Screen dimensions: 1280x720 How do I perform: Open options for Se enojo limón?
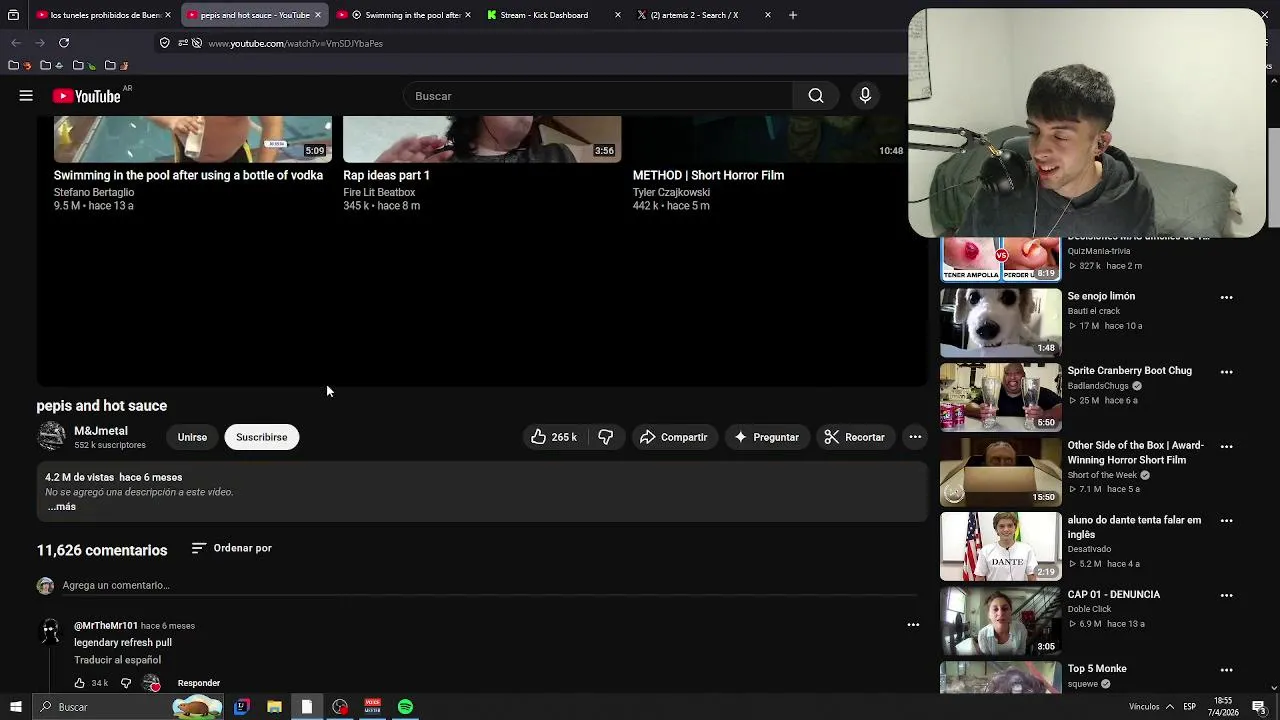pyautogui.click(x=1226, y=297)
